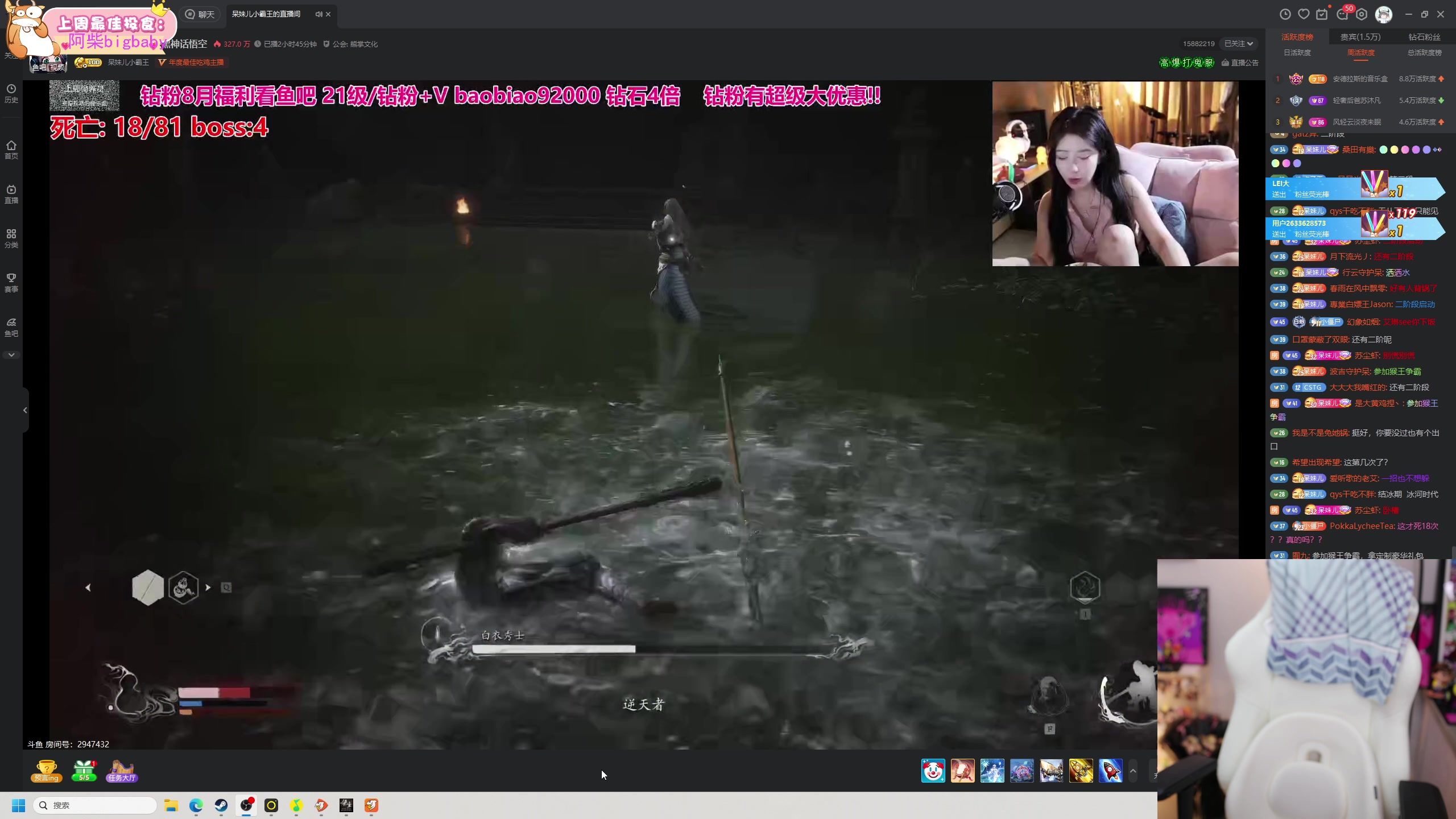This screenshot has width=1456, height=819.
Task: Open the 直播公告 announcement
Action: (1240, 63)
